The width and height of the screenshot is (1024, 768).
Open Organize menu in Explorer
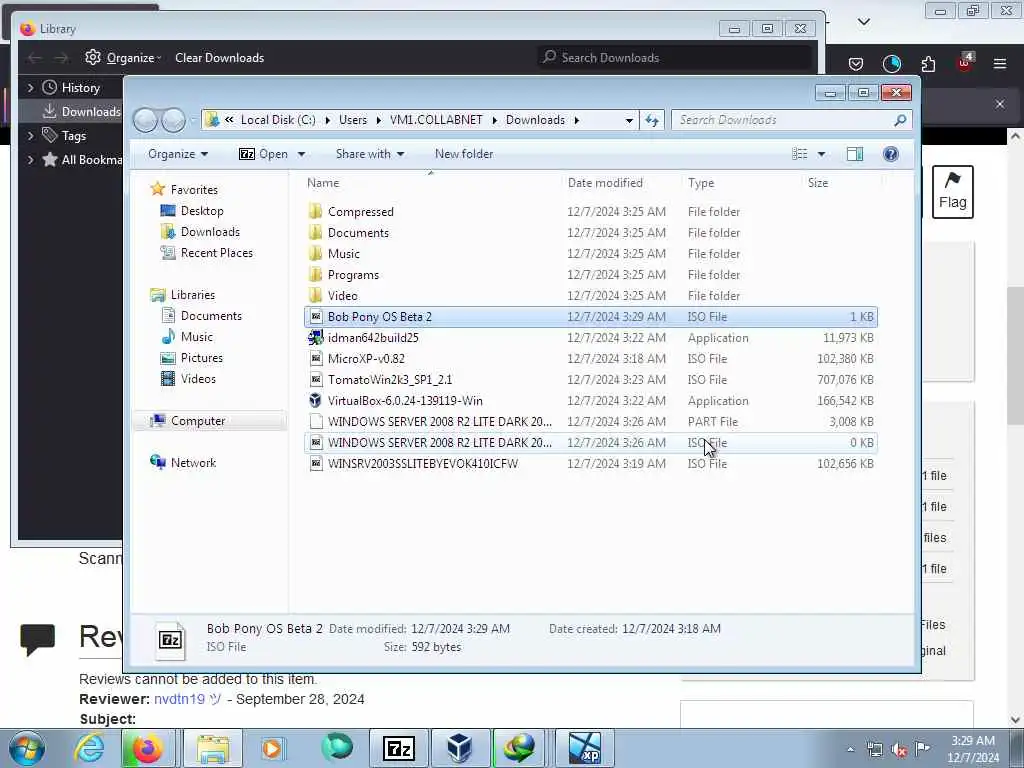(178, 154)
